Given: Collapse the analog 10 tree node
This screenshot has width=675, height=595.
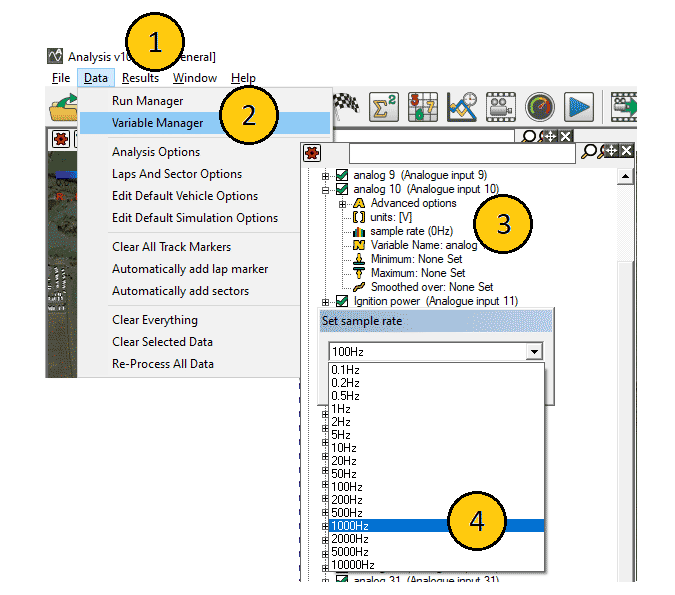Looking at the screenshot, I should [326, 189].
